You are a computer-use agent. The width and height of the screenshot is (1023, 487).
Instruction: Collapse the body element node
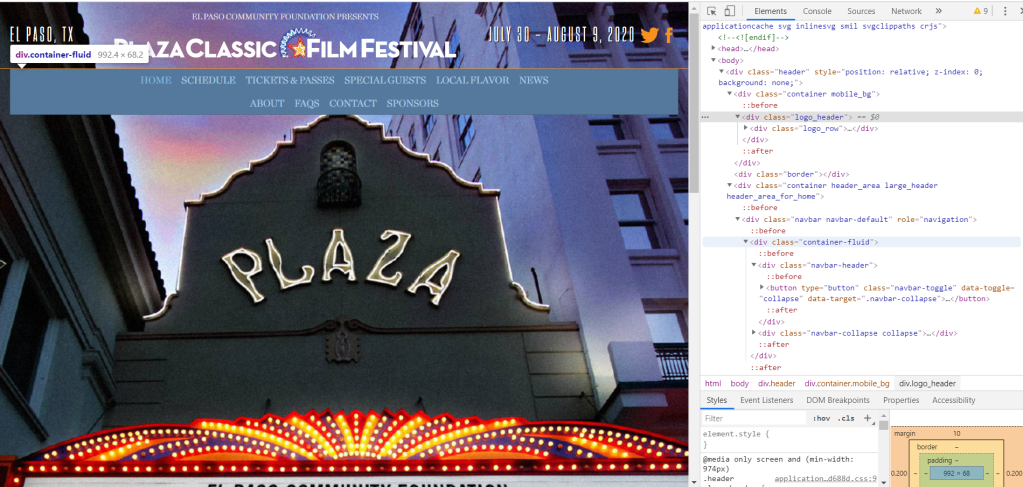713,60
